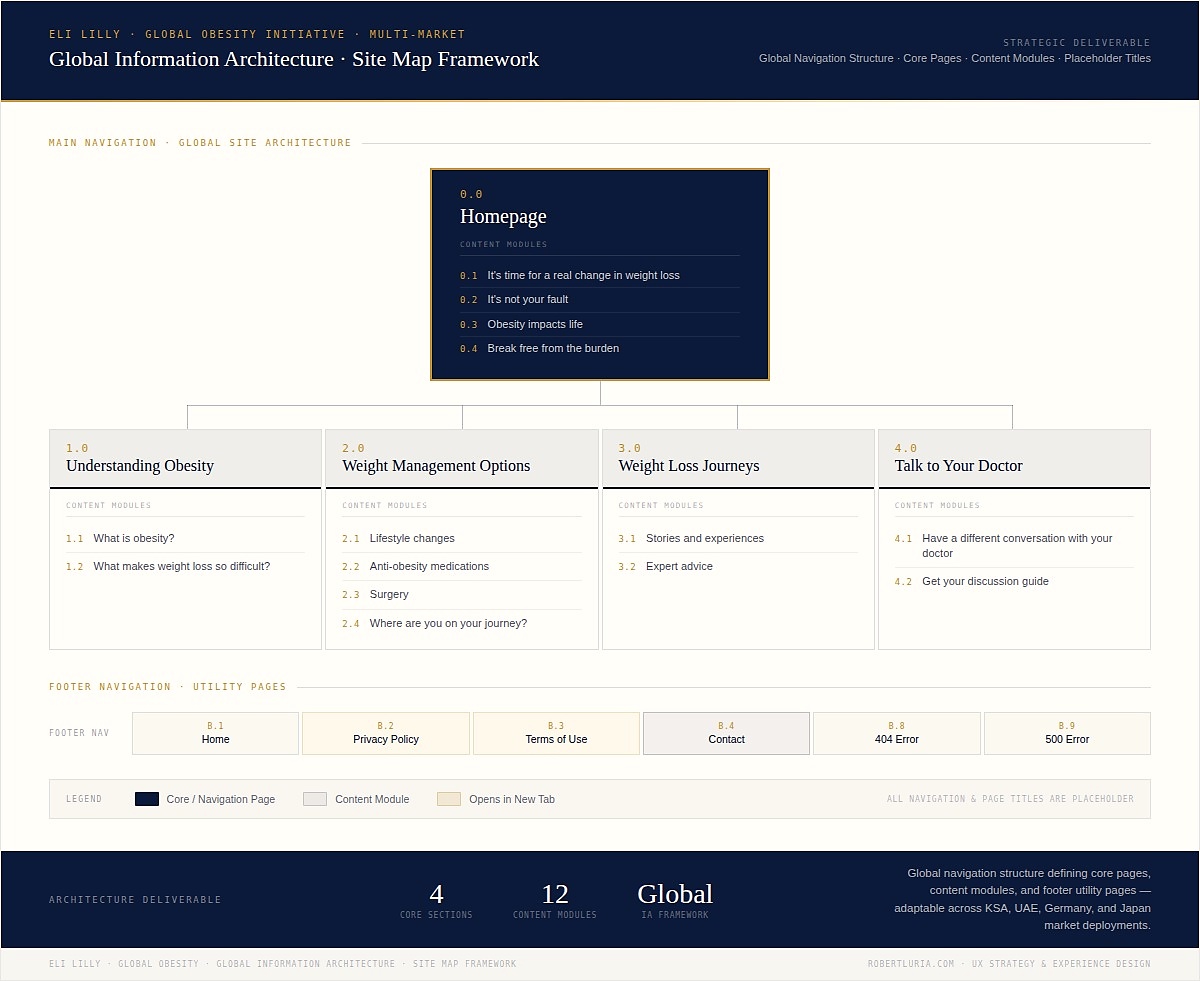The image size is (1200, 981).
Task: Click the navy Core / Navigation Page legend swatch
Action: click(146, 799)
